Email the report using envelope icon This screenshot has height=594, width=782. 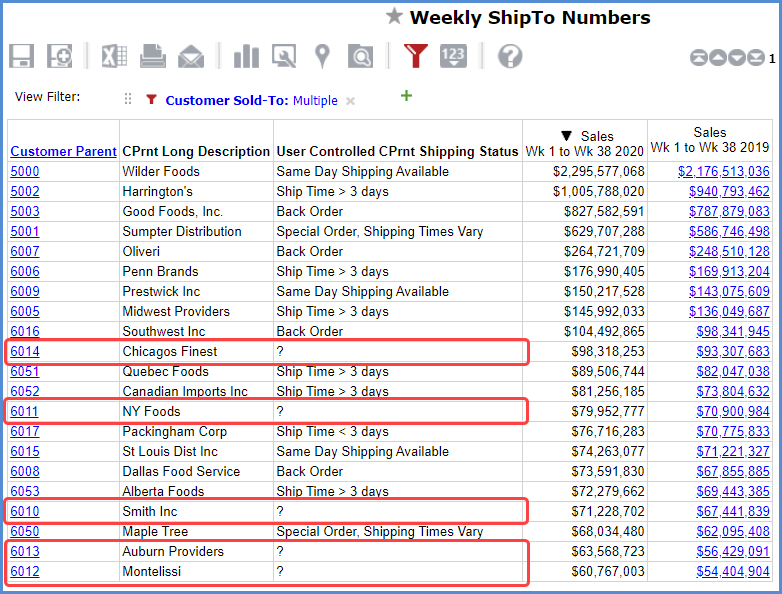(190, 56)
